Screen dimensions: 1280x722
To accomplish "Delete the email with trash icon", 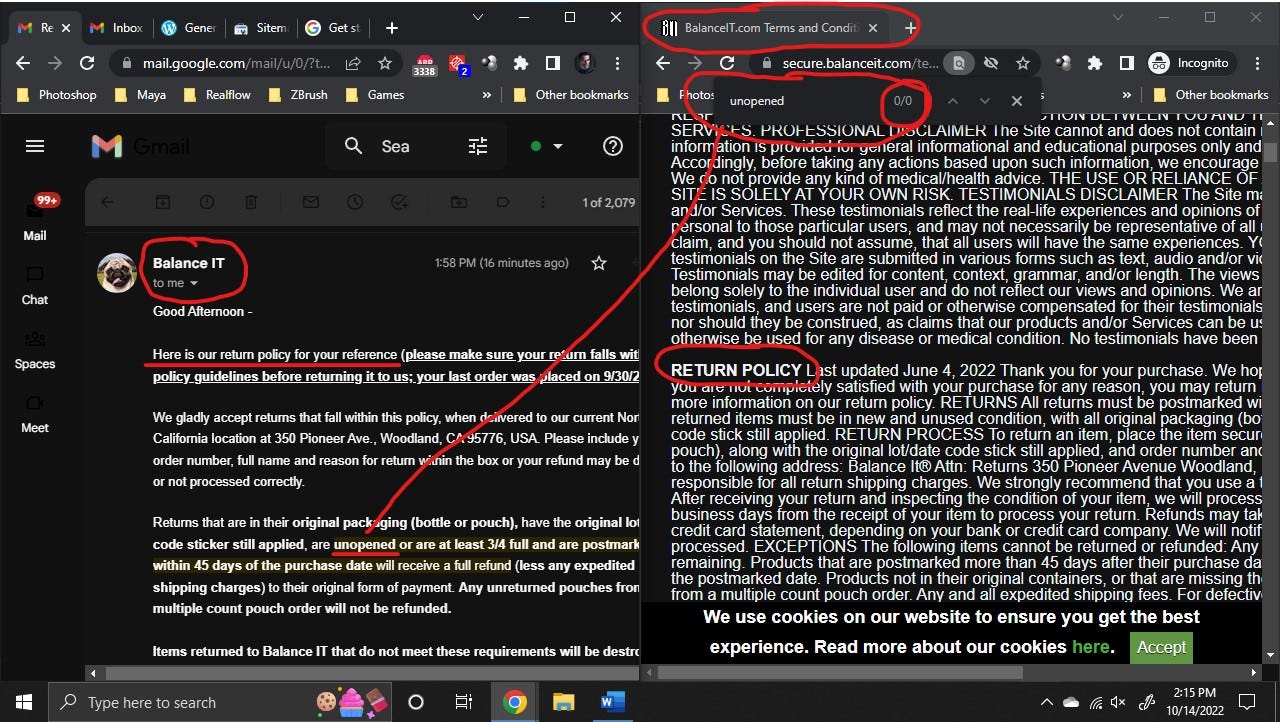I will 251,202.
